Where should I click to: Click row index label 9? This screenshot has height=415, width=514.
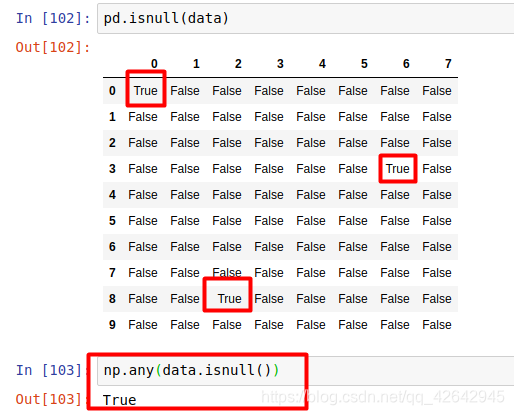112,325
